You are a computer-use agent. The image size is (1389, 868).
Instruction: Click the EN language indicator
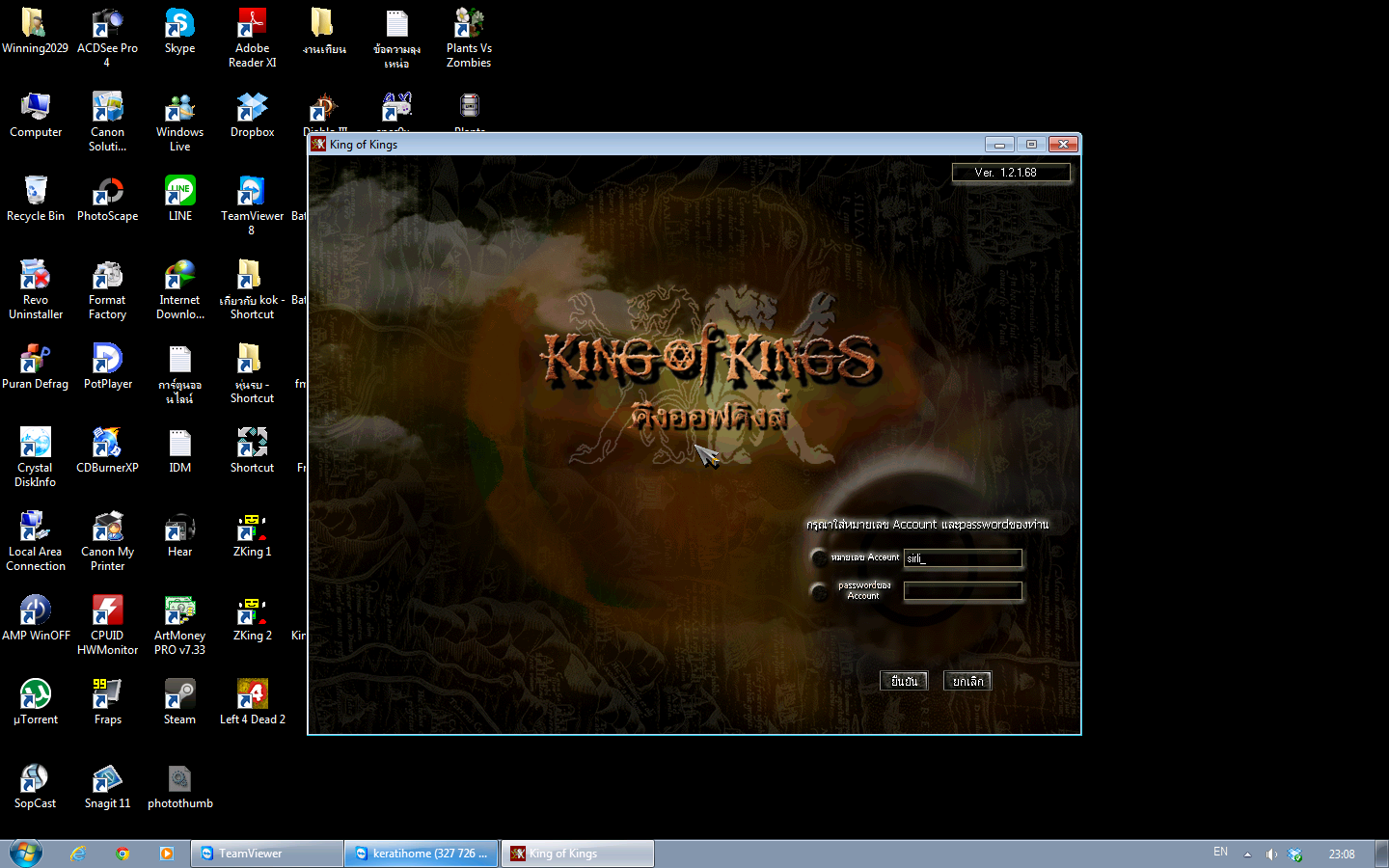pos(1220,853)
